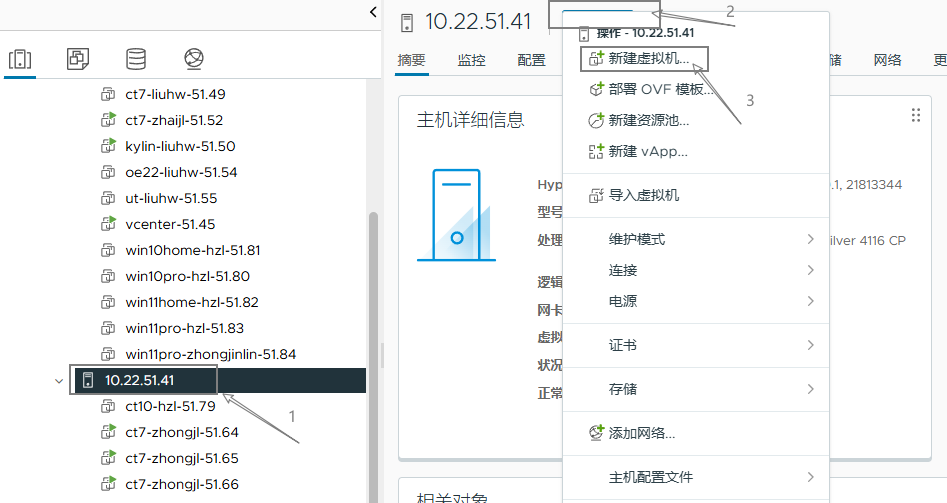947x503 pixels.
Task: Open the VMs and Templates inventory icon
Action: (78, 59)
